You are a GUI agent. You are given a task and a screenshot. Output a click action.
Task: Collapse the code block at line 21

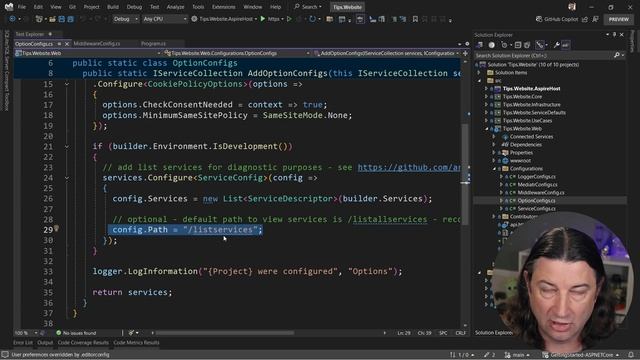click(x=67, y=146)
